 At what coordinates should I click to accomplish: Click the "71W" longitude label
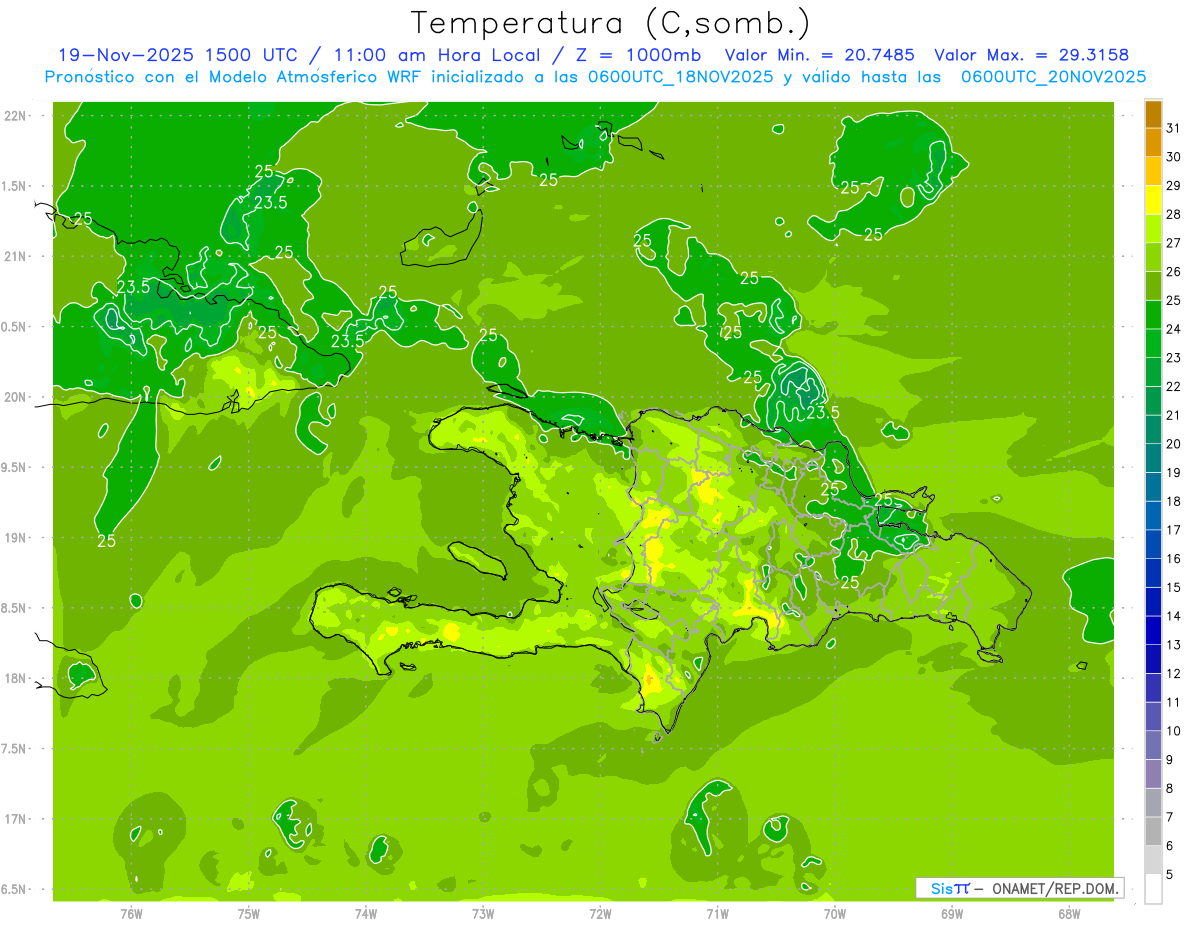coord(717,914)
